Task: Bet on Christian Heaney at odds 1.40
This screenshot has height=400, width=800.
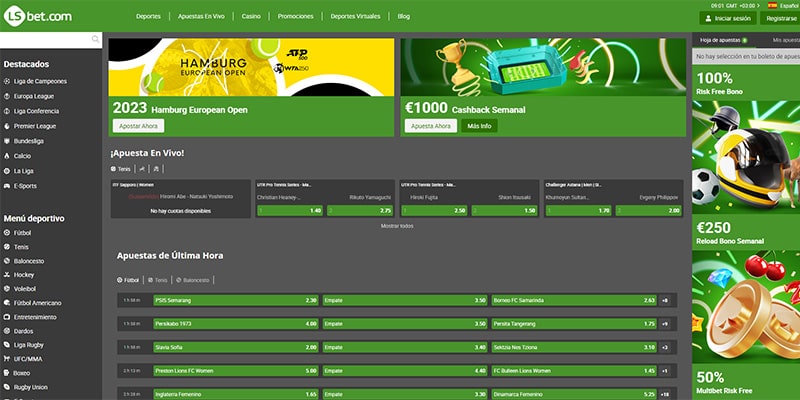Action: pyautogui.click(x=290, y=211)
